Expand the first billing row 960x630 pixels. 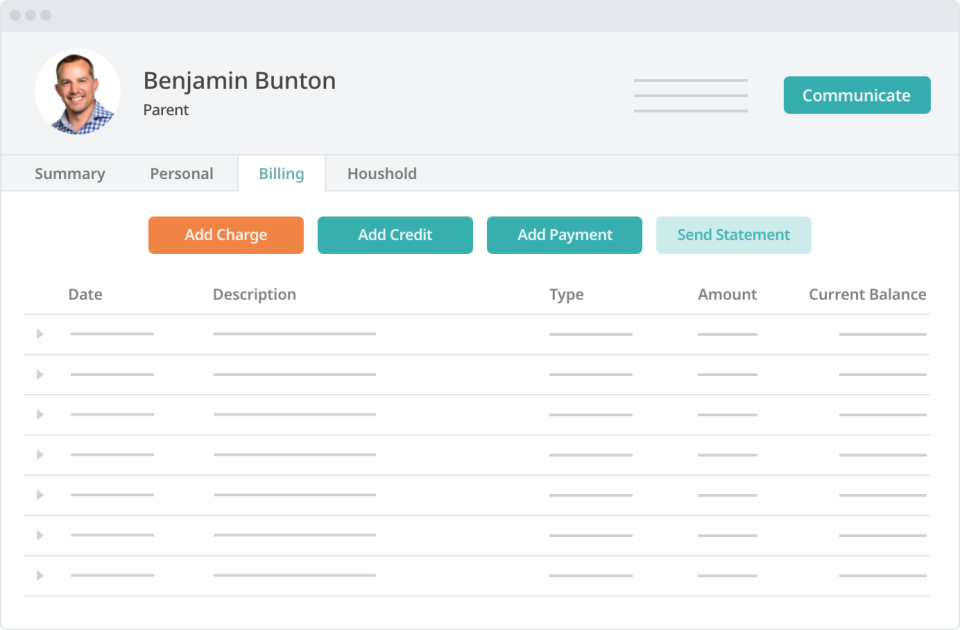[x=40, y=334]
